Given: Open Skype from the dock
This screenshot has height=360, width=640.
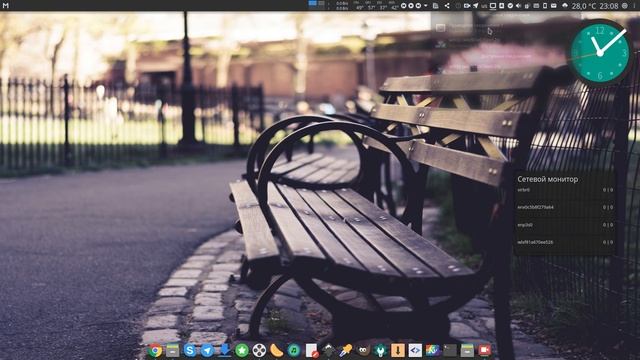Looking at the screenshot, I should pos(190,350).
